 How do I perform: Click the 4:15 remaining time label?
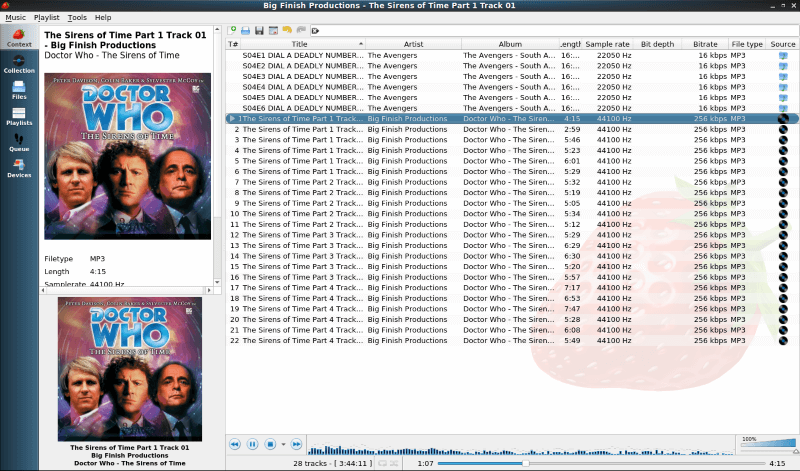(777, 463)
